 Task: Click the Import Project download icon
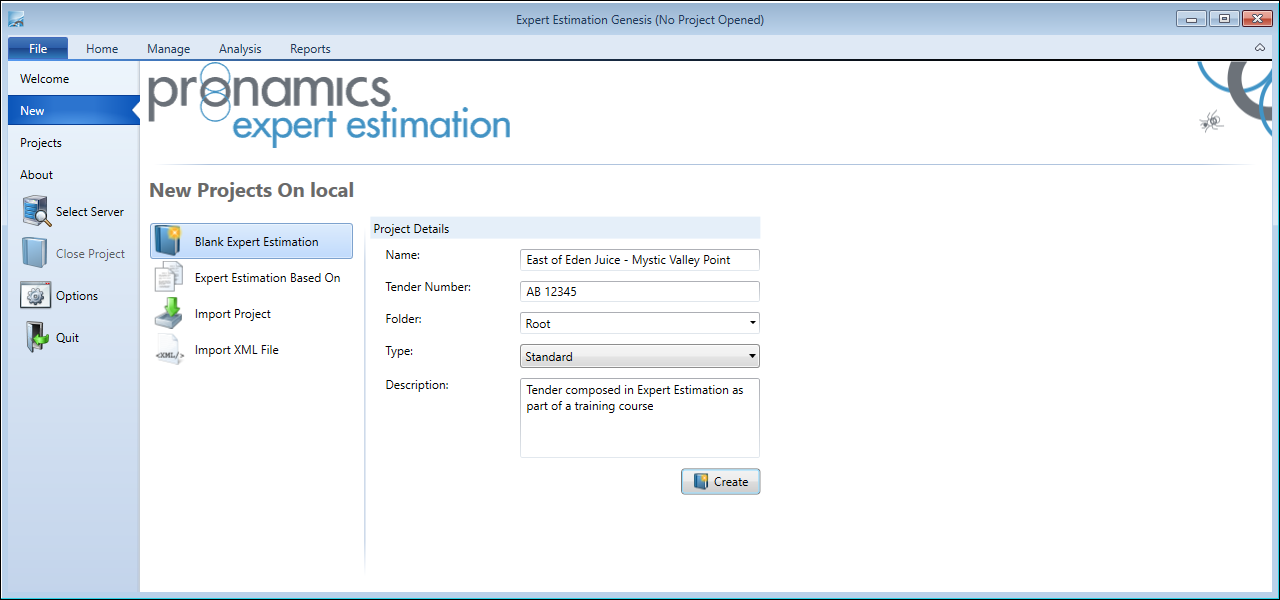point(168,314)
